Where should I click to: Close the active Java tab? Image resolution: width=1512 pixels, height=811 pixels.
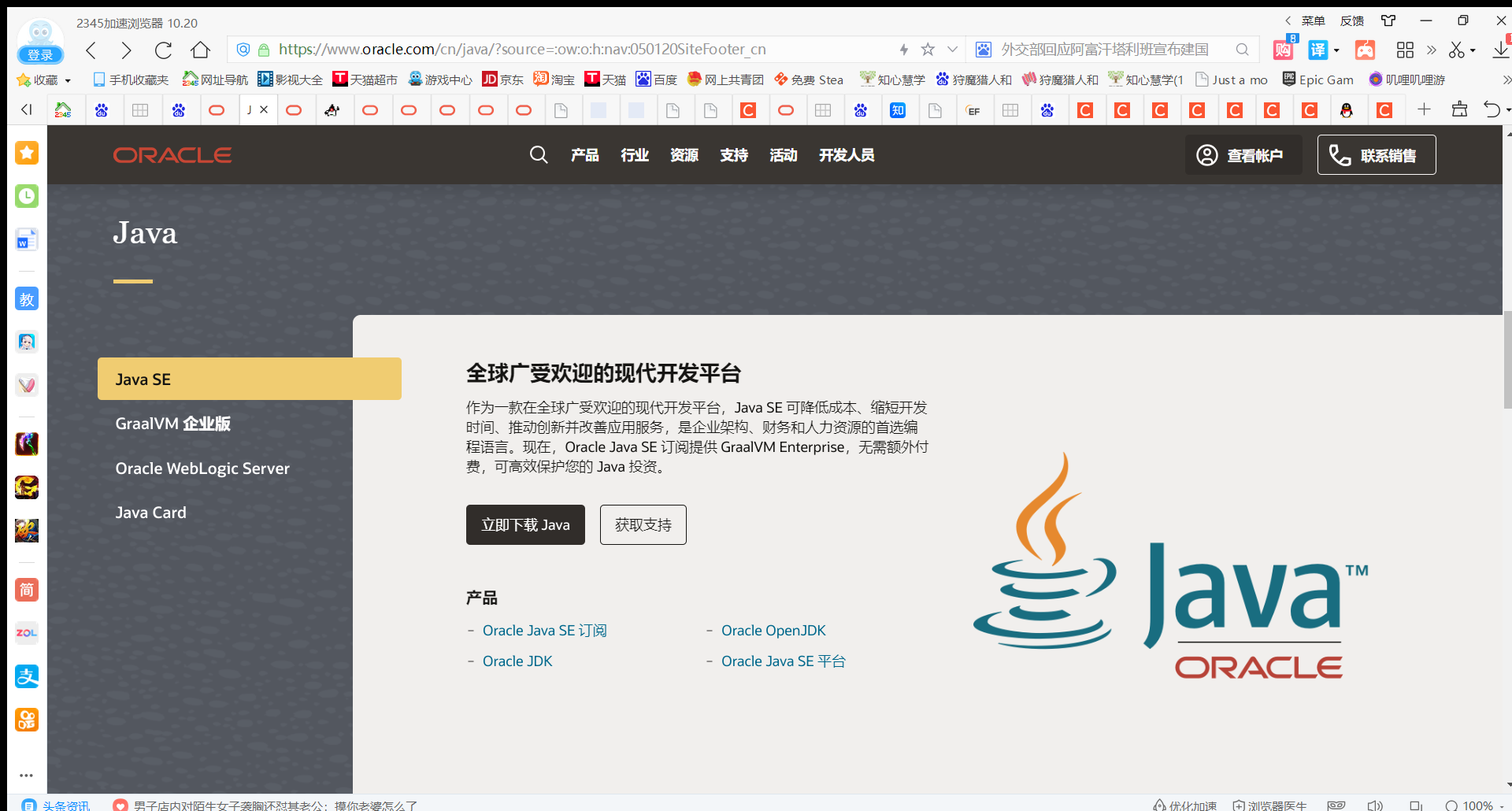[x=264, y=109]
